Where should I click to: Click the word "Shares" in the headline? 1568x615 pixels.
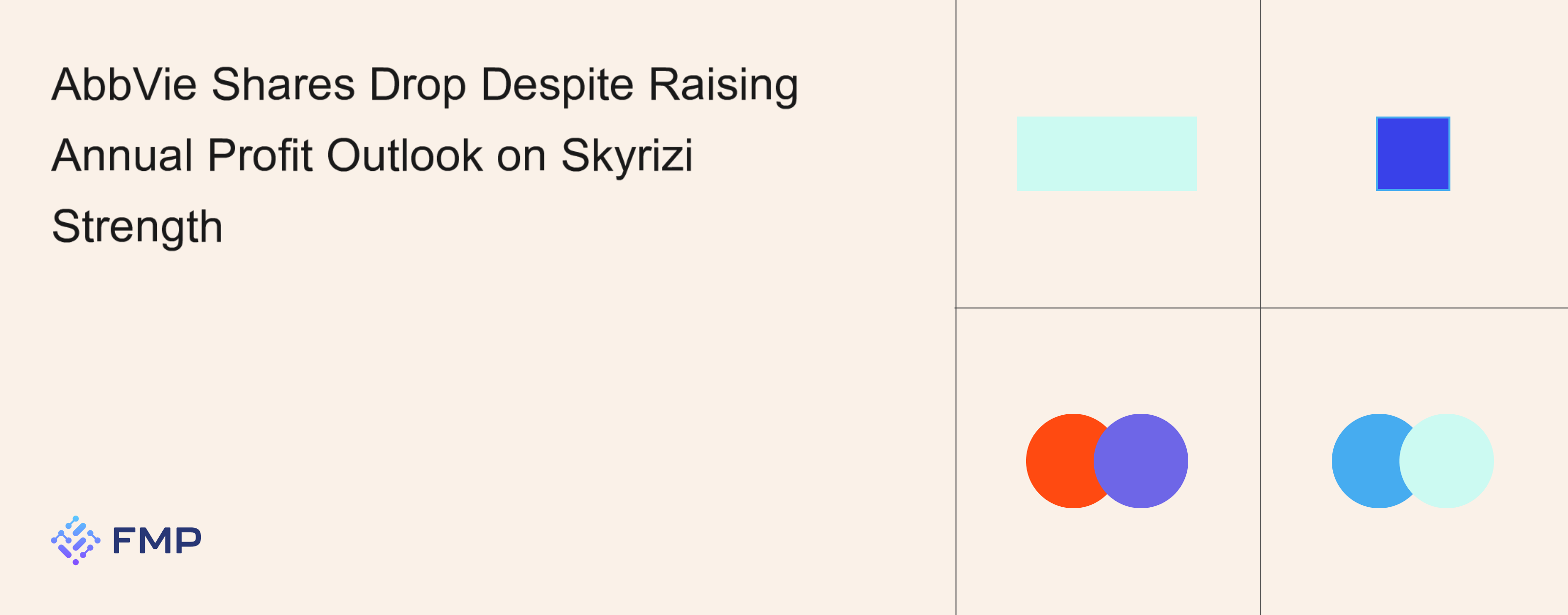pyautogui.click(x=283, y=85)
